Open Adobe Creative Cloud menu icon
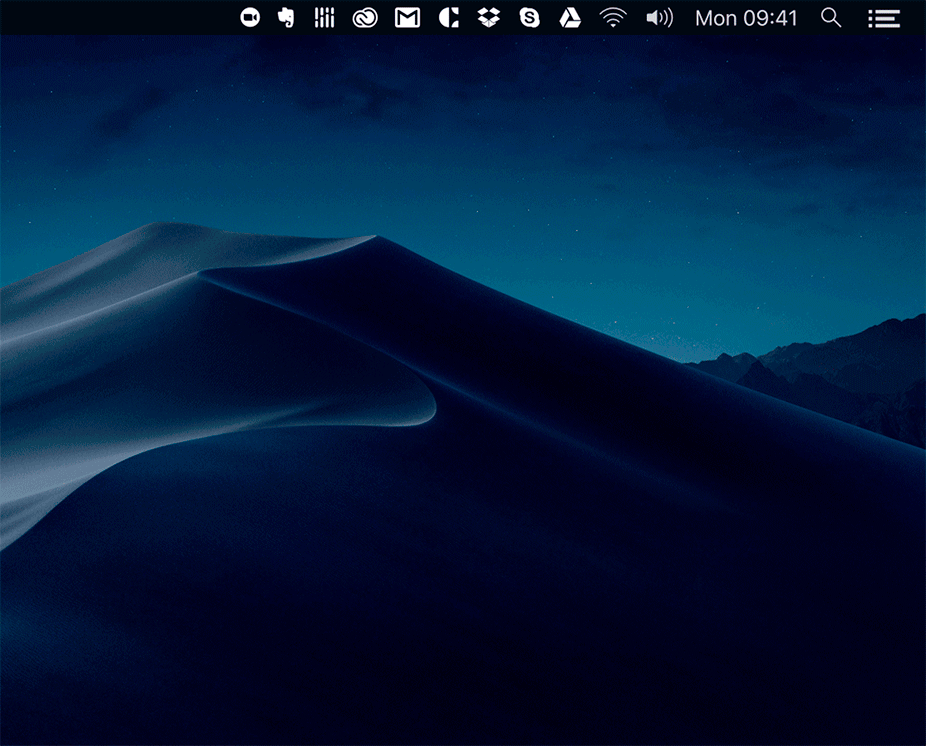 [x=365, y=18]
